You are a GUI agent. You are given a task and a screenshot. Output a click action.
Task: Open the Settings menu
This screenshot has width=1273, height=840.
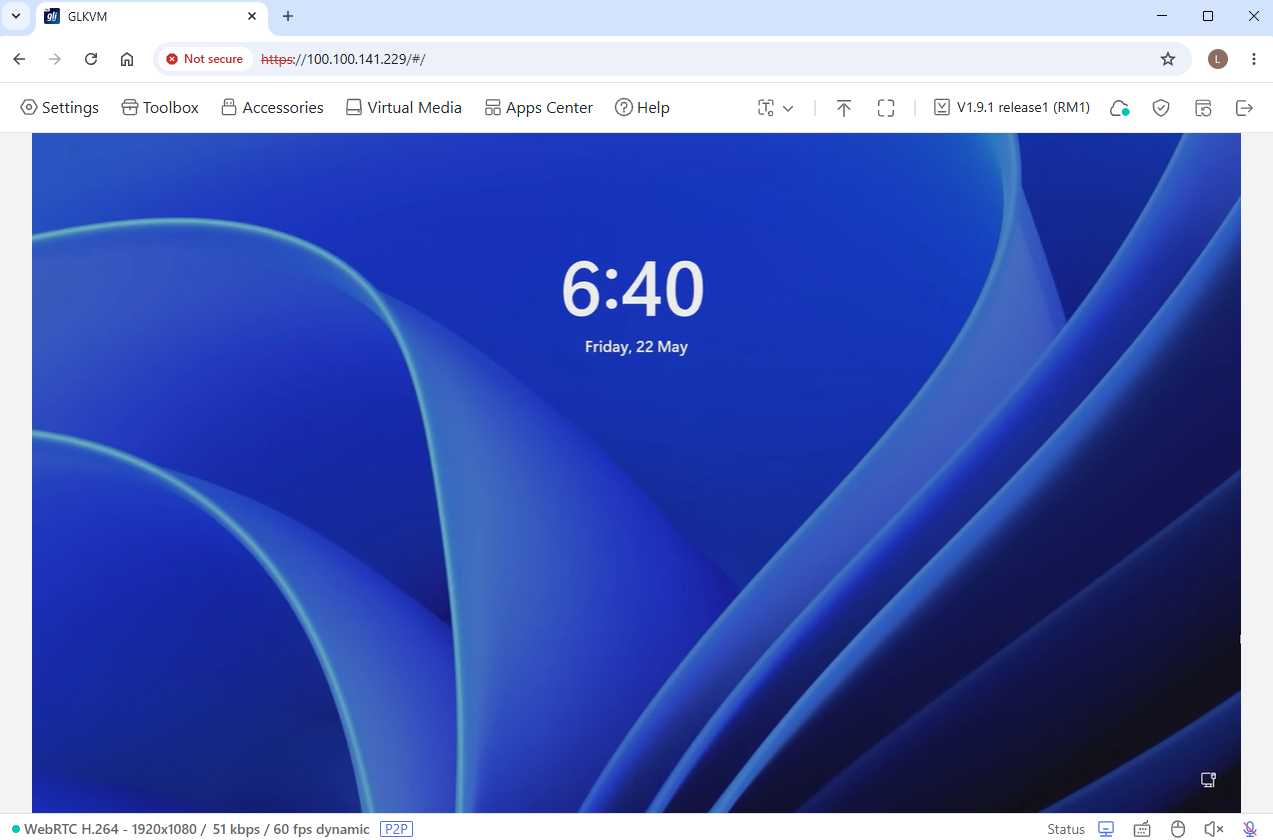[59, 107]
